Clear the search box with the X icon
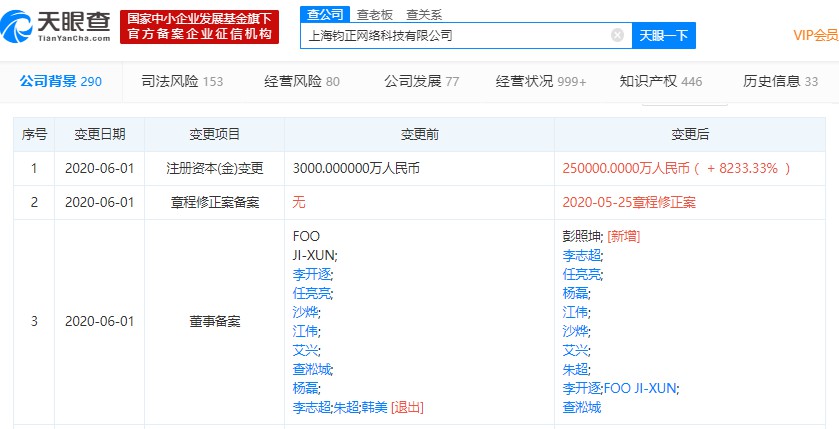 click(617, 35)
